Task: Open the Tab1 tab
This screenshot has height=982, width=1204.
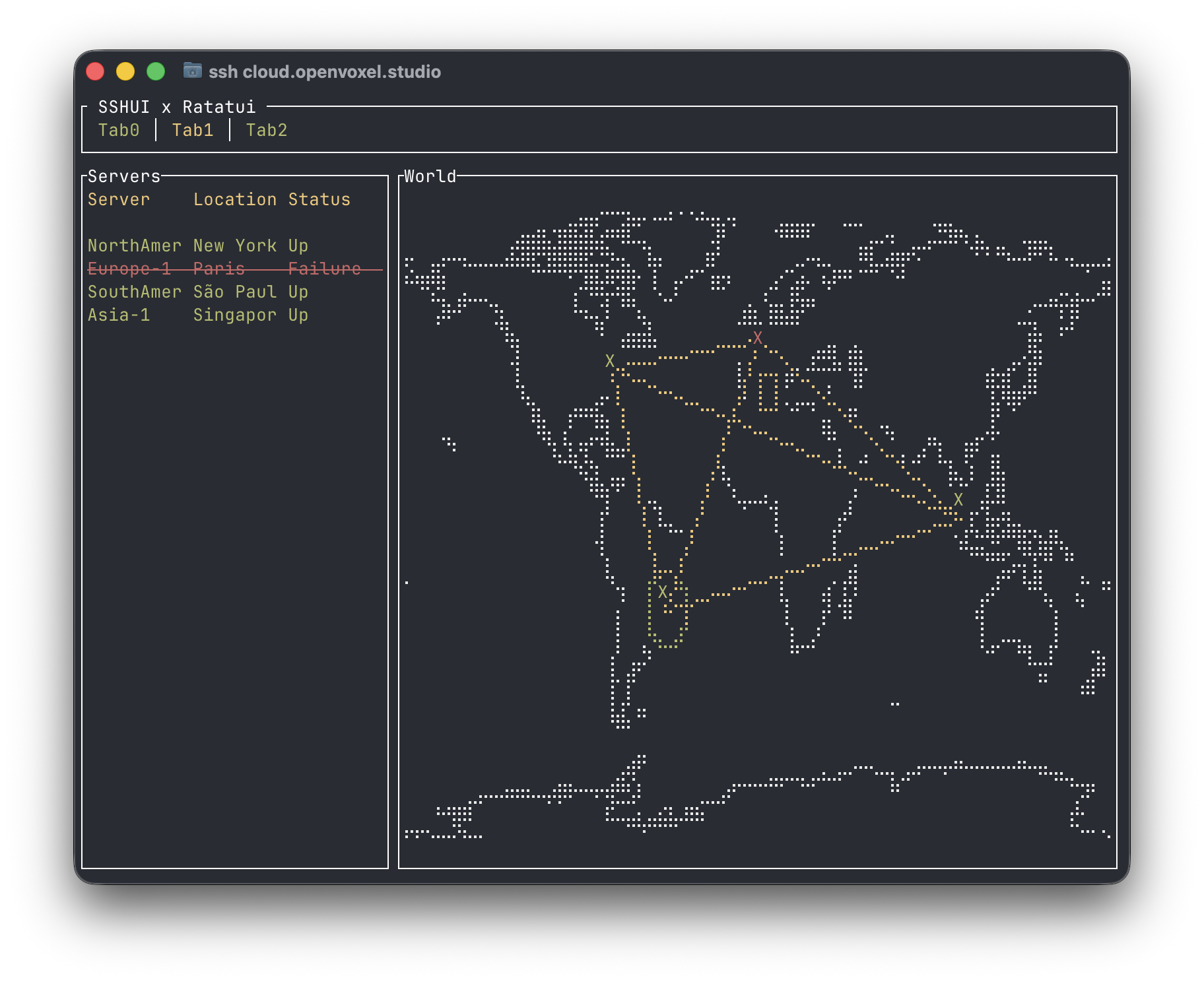Action: coord(193,130)
